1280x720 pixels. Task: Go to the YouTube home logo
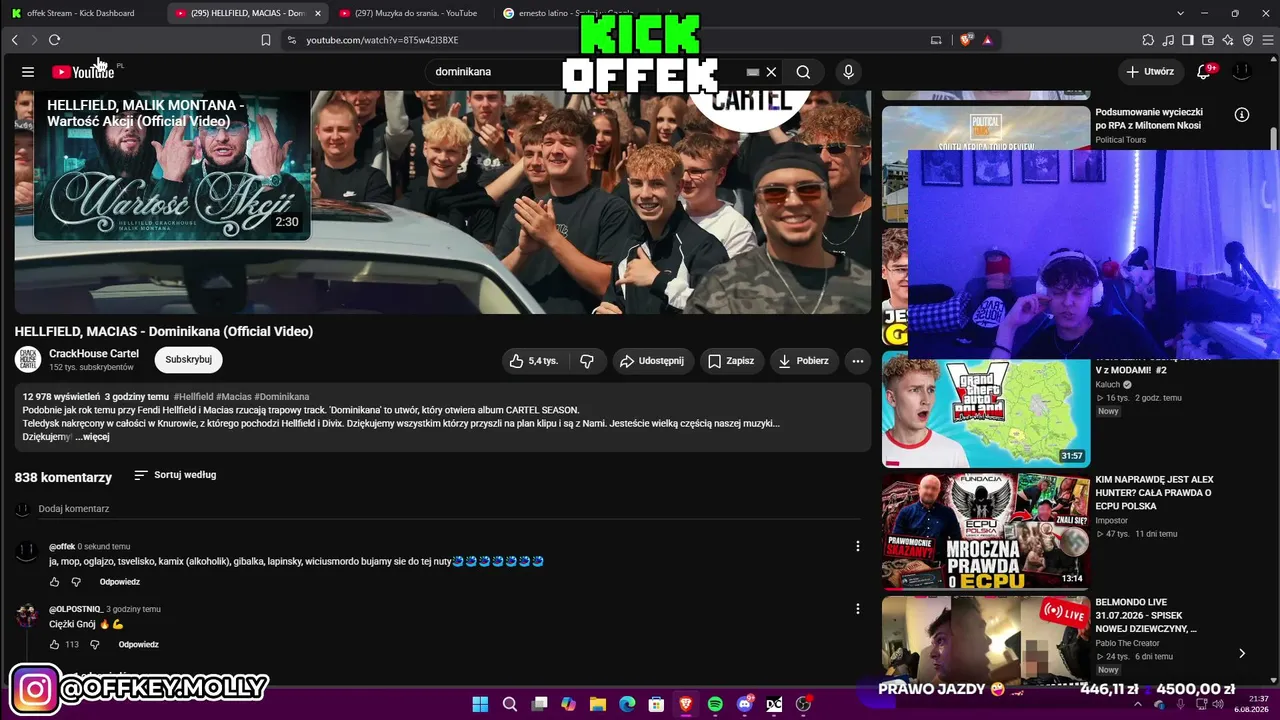click(84, 72)
